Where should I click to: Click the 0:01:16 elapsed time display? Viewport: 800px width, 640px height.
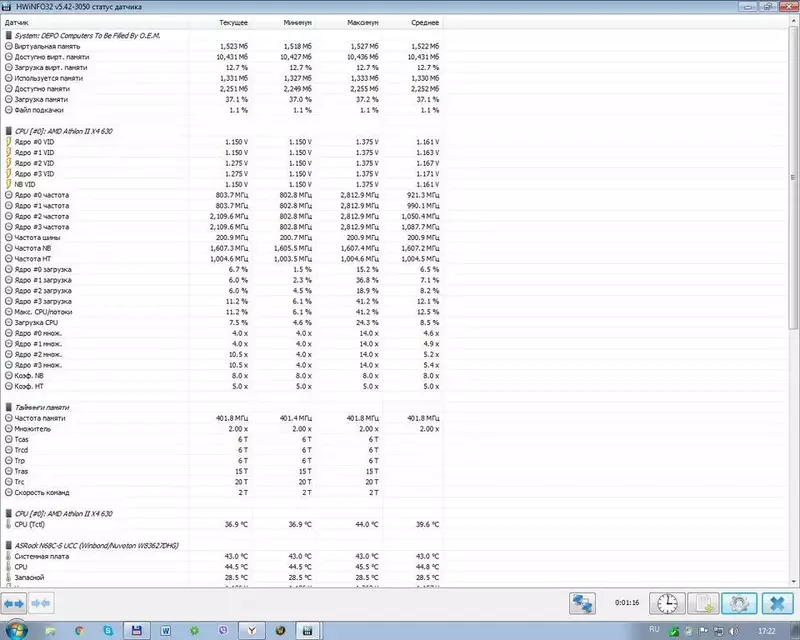pos(627,603)
